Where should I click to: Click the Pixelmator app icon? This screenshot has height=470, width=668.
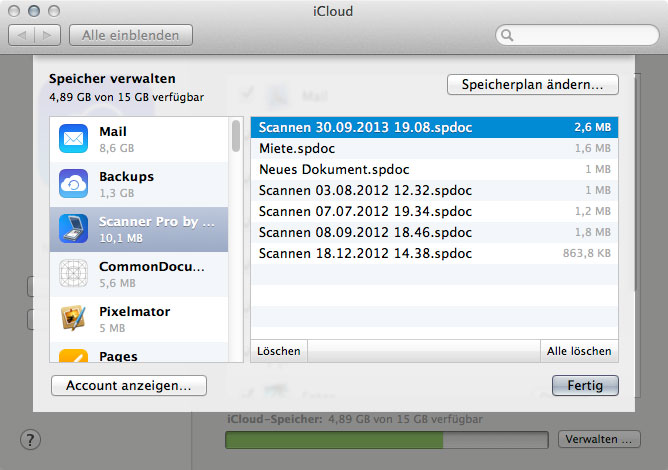click(x=74, y=319)
